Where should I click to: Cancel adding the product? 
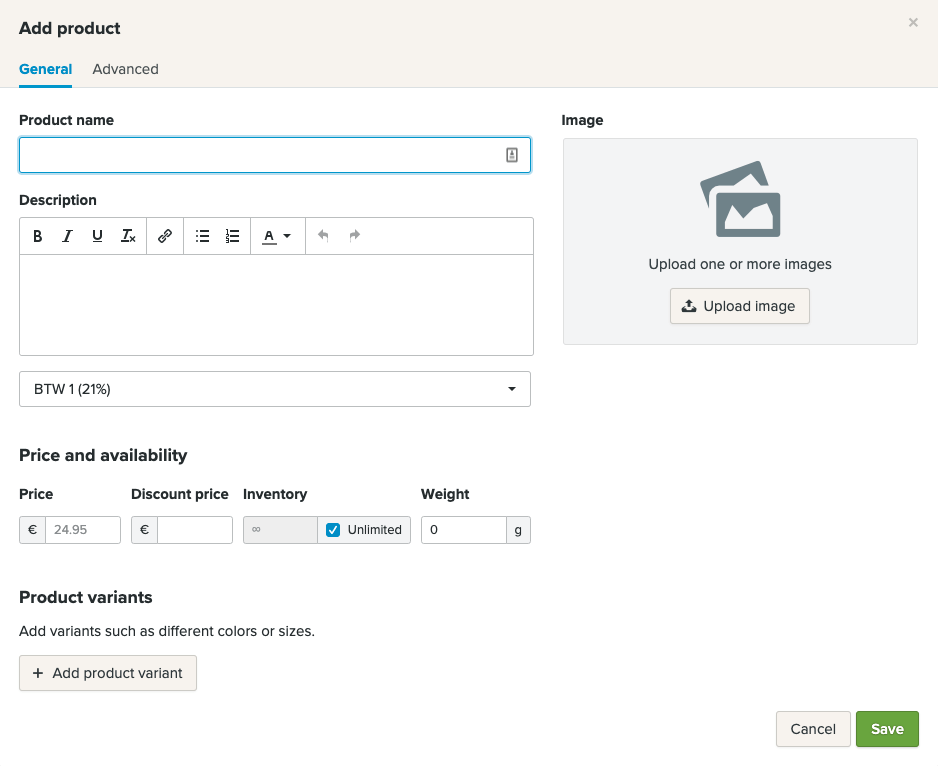812,729
